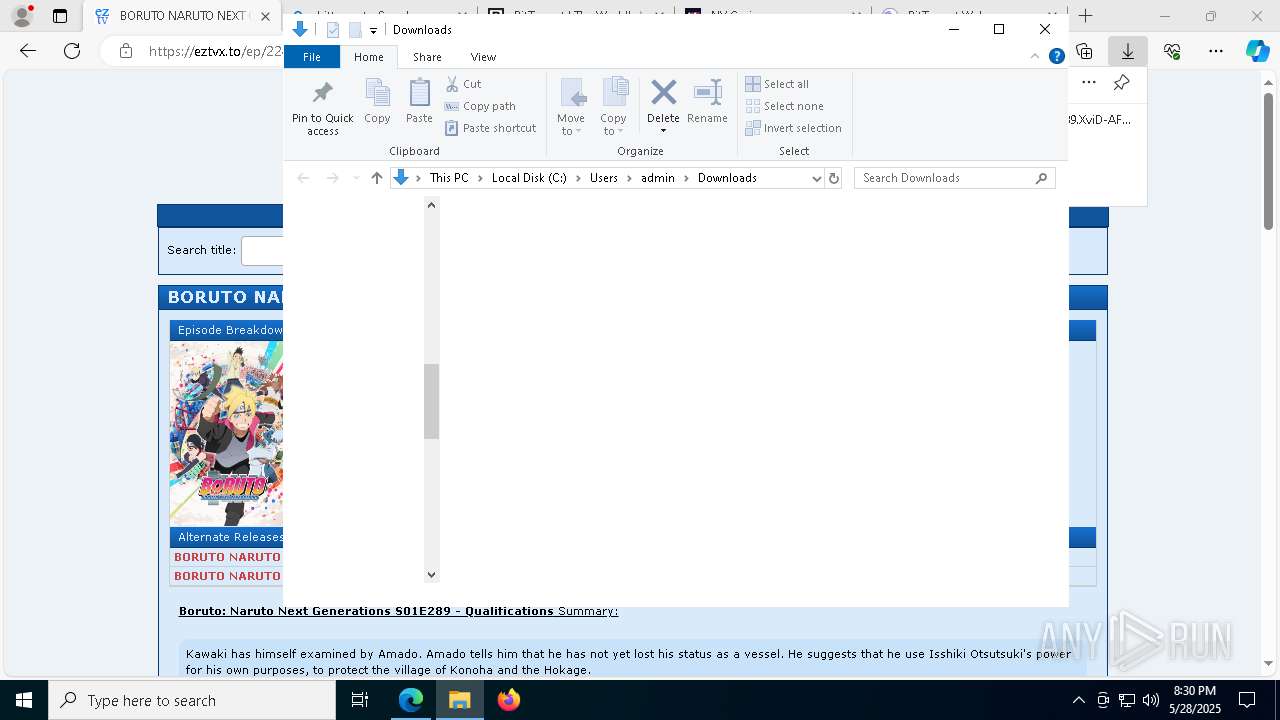Select 'Local Disk (C:)' in address path

tap(529, 178)
